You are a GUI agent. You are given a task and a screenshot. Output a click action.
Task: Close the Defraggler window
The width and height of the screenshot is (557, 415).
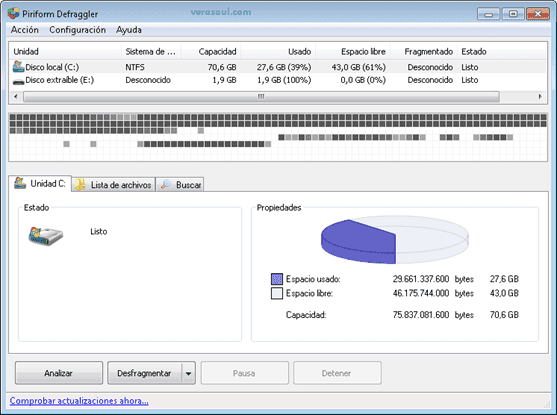538,14
